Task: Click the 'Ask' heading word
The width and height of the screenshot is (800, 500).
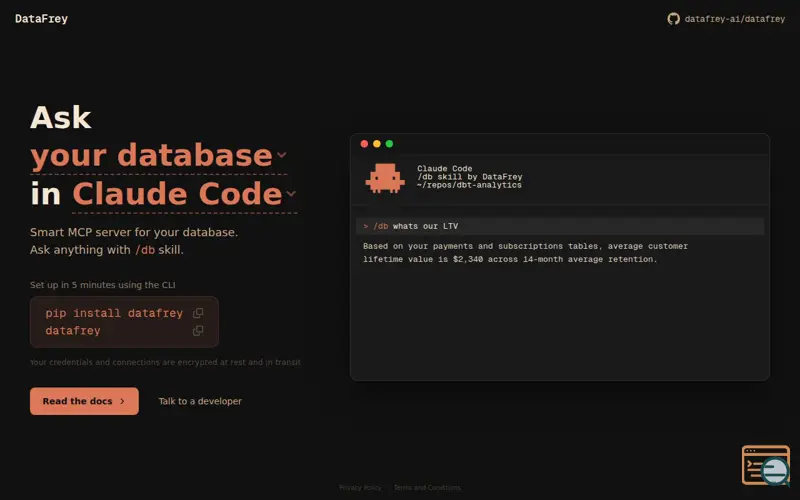Action: point(61,117)
